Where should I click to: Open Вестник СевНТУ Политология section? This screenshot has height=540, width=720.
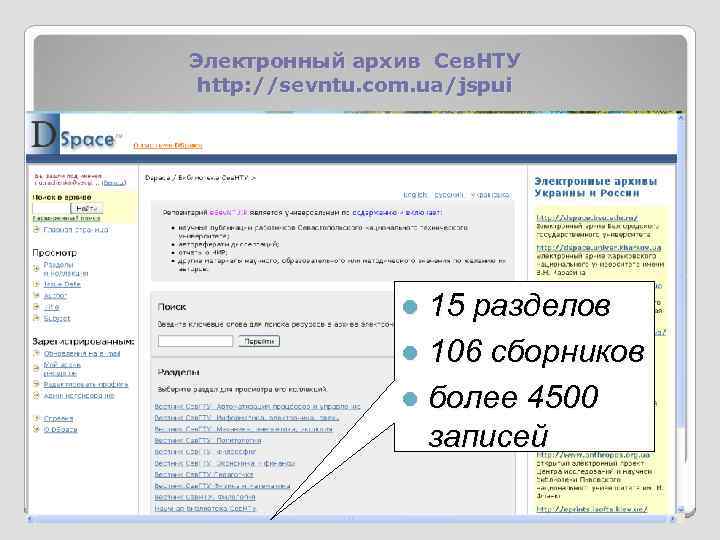click(x=208, y=441)
